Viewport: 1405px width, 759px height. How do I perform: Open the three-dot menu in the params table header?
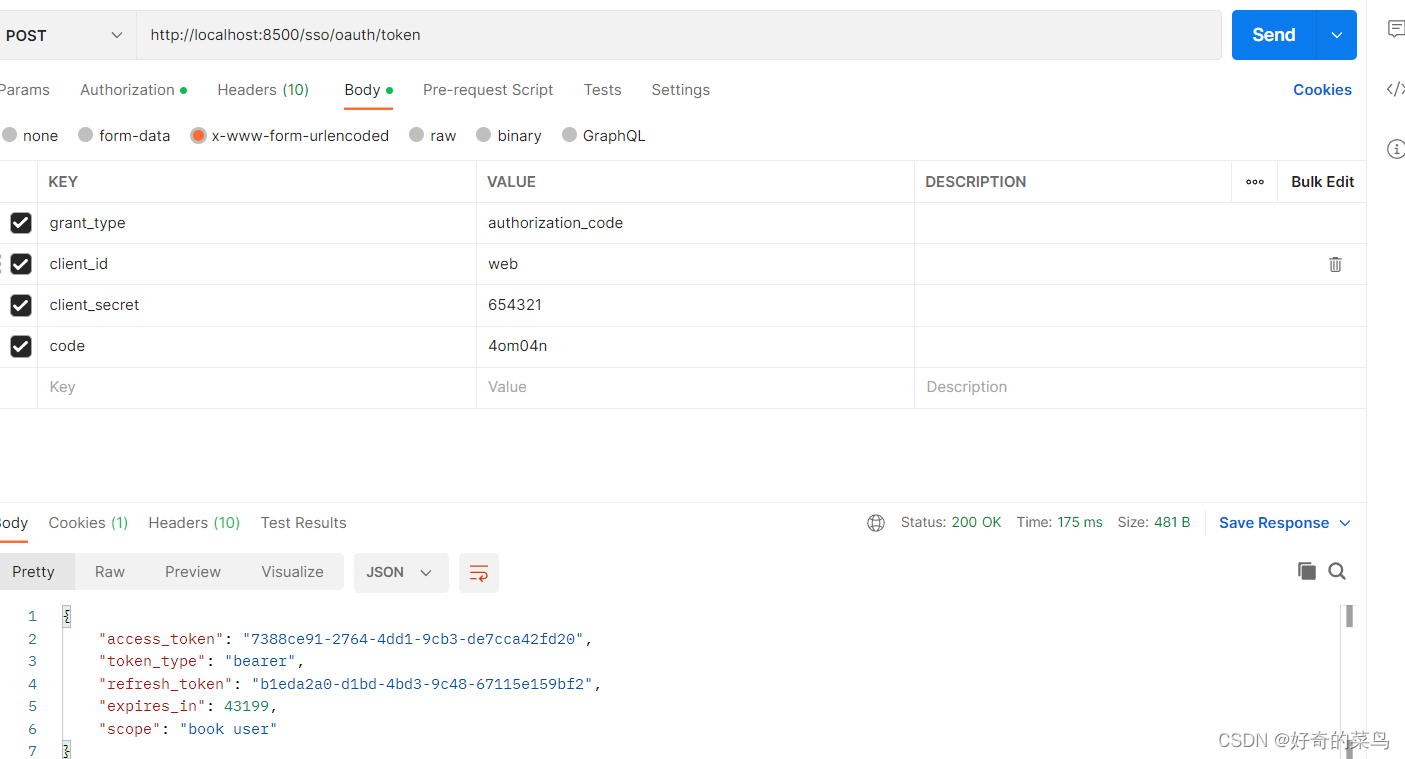tap(1255, 181)
